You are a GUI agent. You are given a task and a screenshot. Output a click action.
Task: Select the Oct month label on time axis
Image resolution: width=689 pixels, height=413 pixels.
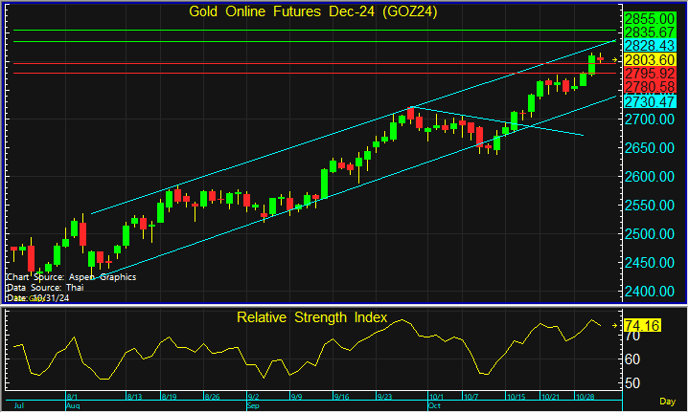[434, 407]
